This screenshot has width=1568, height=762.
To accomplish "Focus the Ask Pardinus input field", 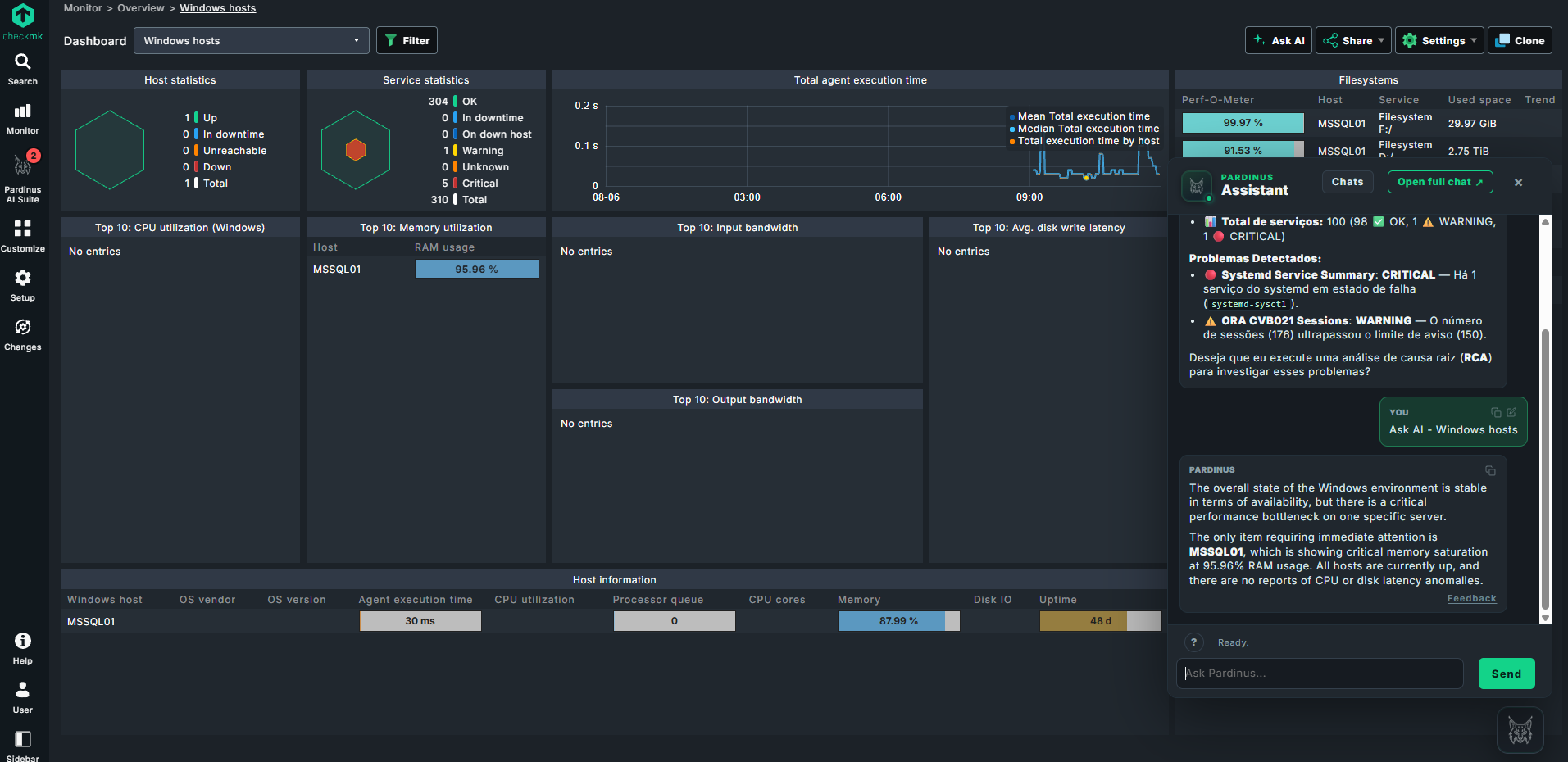I will [x=1320, y=674].
